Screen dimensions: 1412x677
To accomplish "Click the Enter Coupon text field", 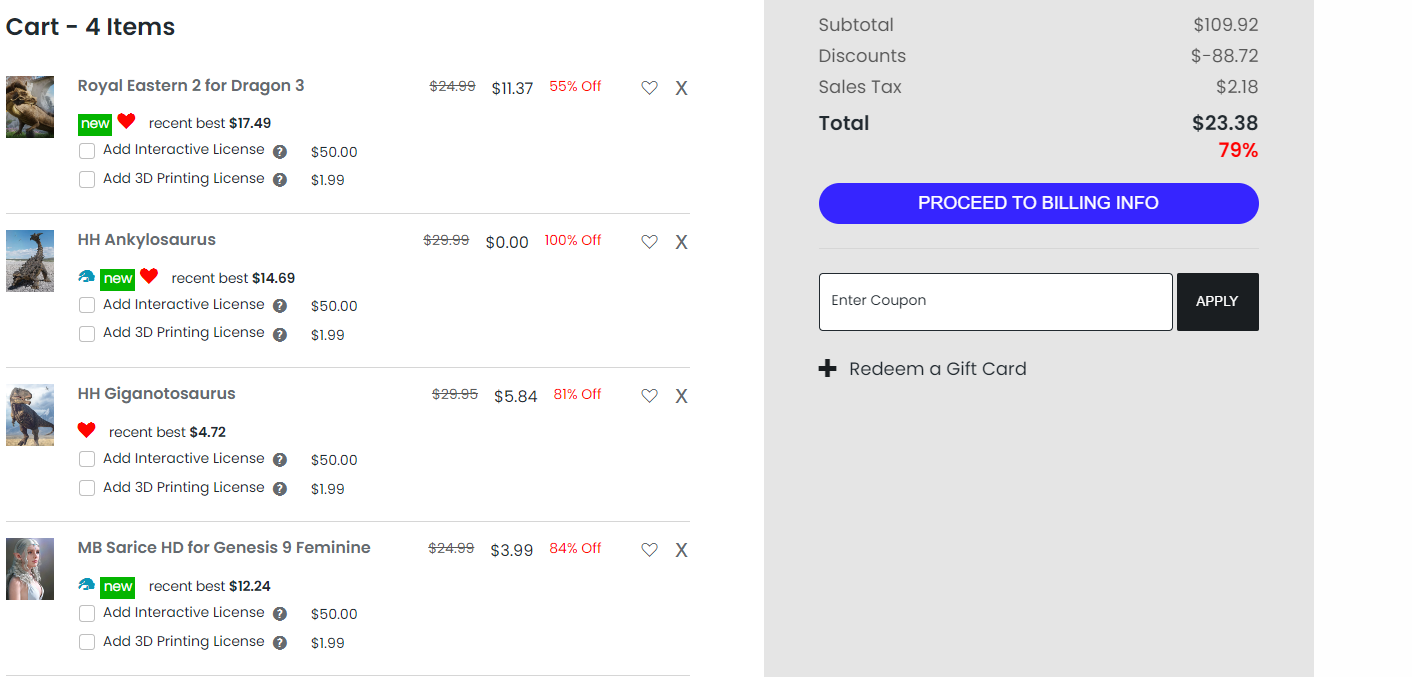I will point(995,301).
